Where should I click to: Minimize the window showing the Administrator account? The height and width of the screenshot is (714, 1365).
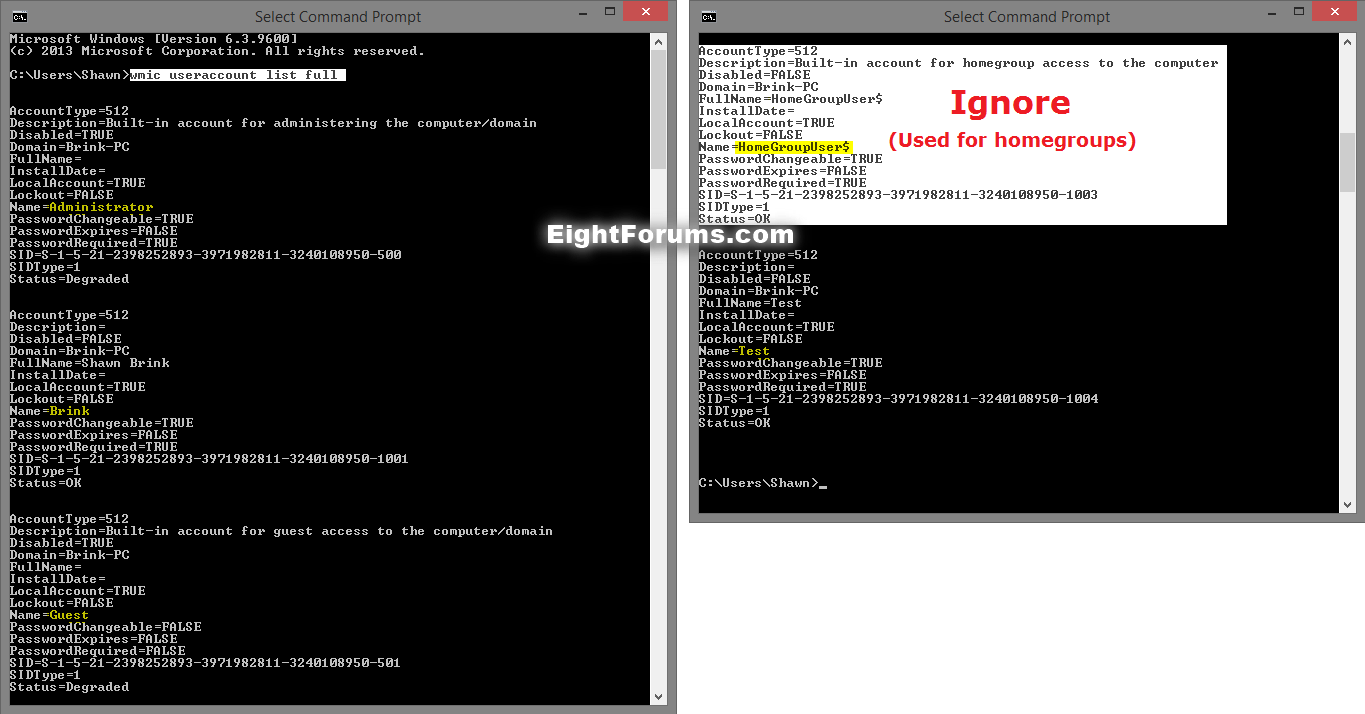(554, 14)
